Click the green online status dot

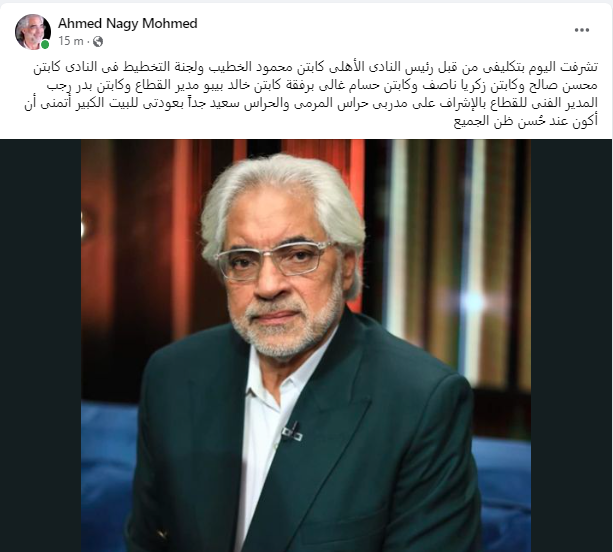pyautogui.click(x=45, y=45)
